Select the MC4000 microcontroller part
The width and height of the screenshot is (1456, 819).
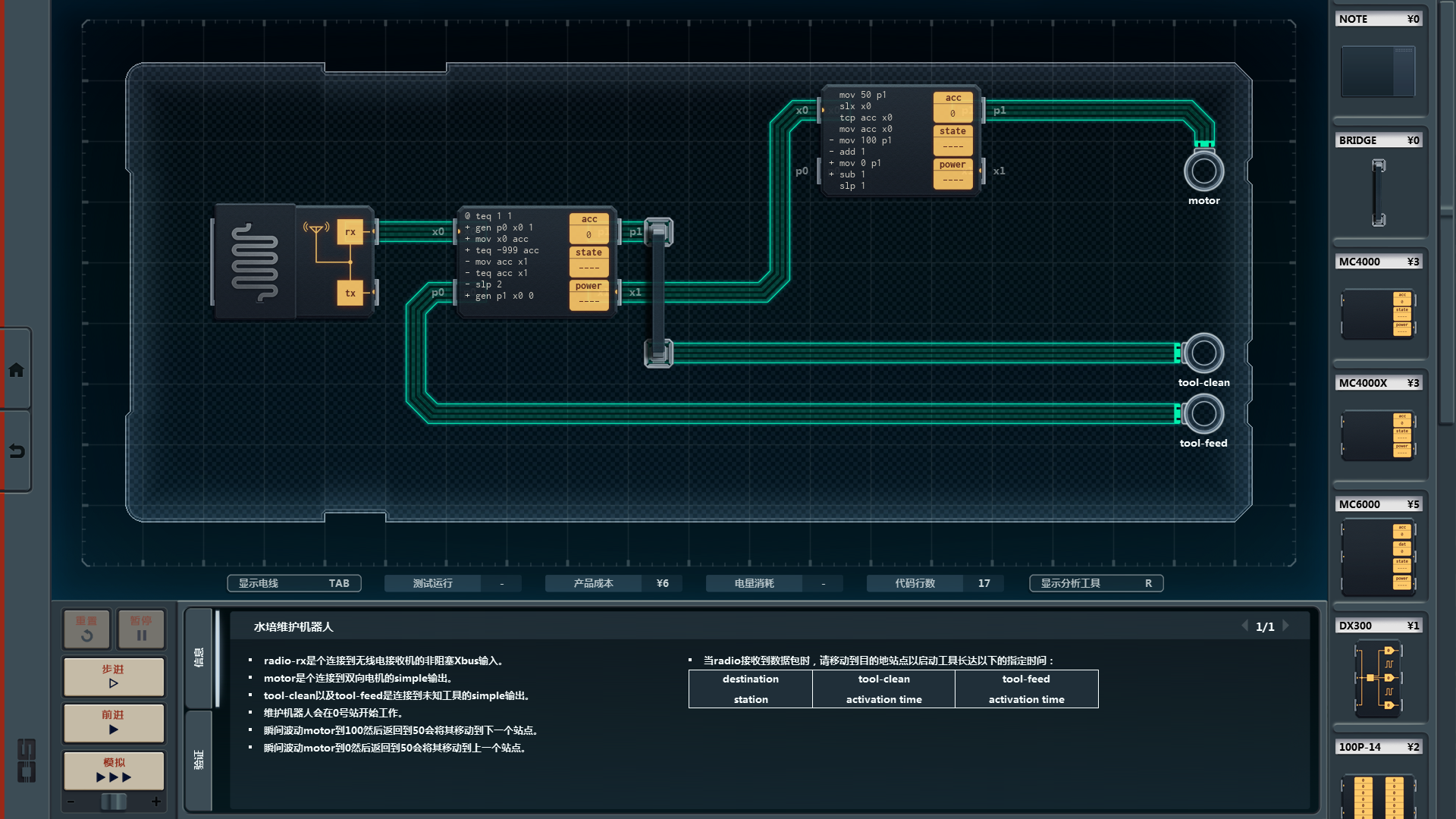[1378, 313]
